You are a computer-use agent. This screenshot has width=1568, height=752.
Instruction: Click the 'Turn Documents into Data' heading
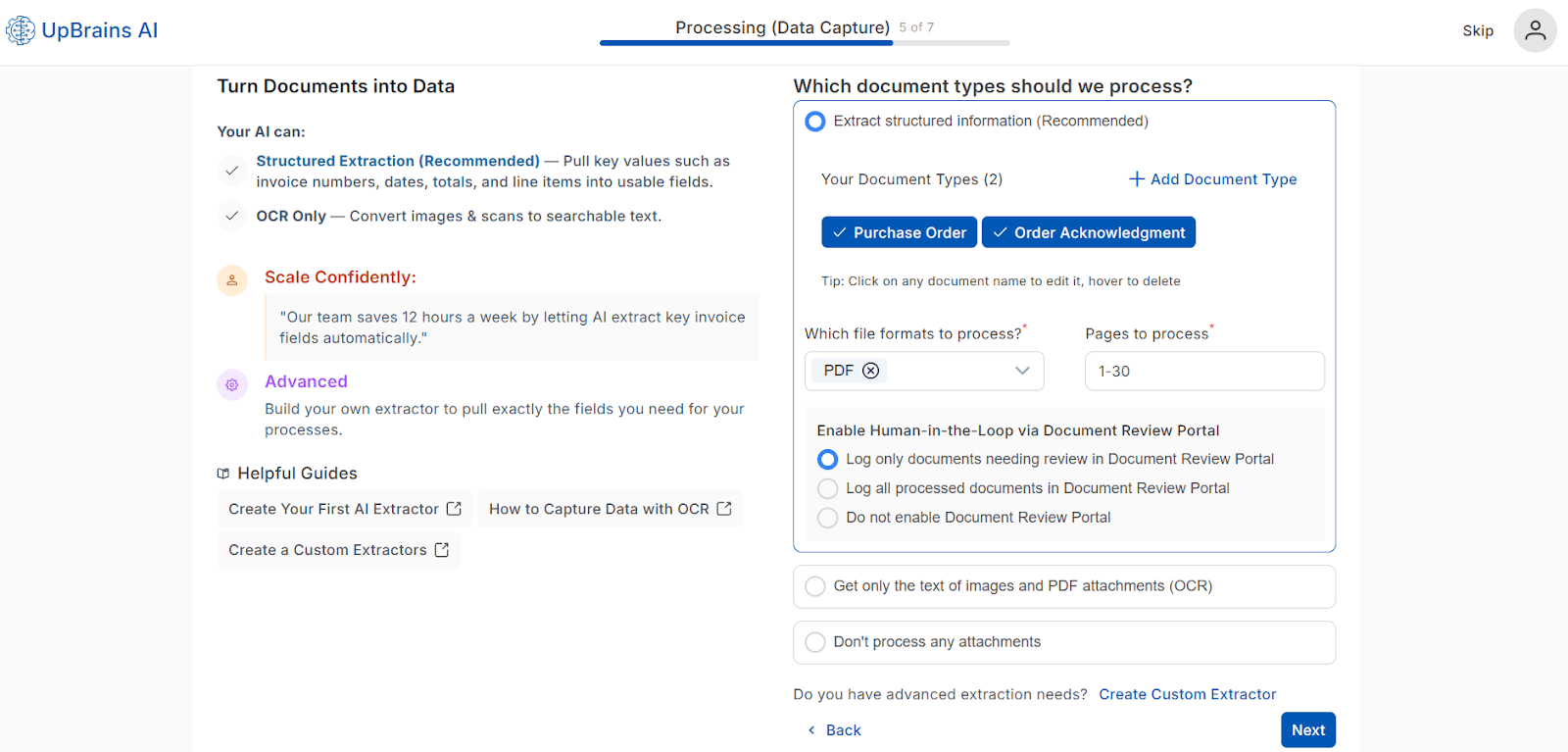(x=335, y=86)
